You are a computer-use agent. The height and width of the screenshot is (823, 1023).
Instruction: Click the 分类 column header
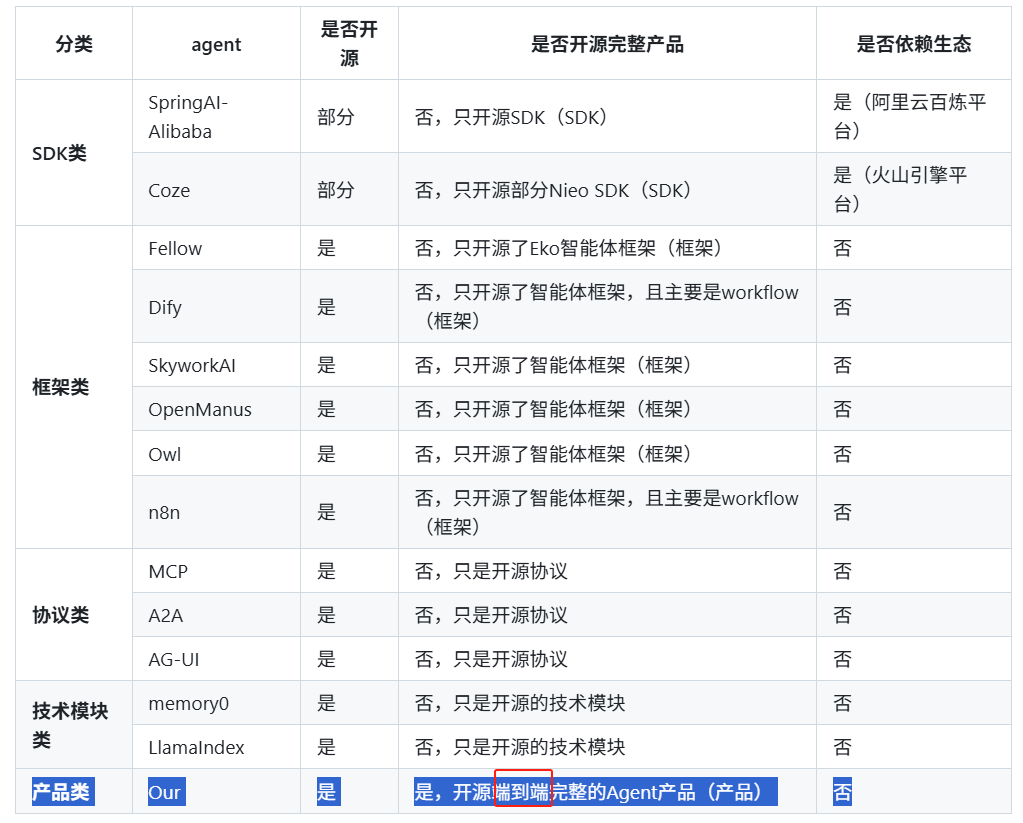click(74, 44)
